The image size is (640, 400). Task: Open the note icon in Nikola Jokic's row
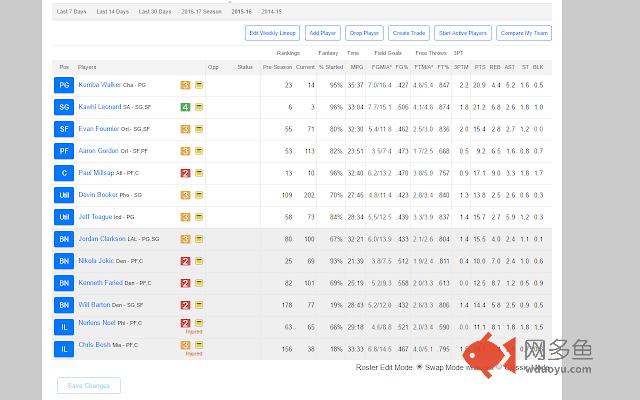pos(199,261)
